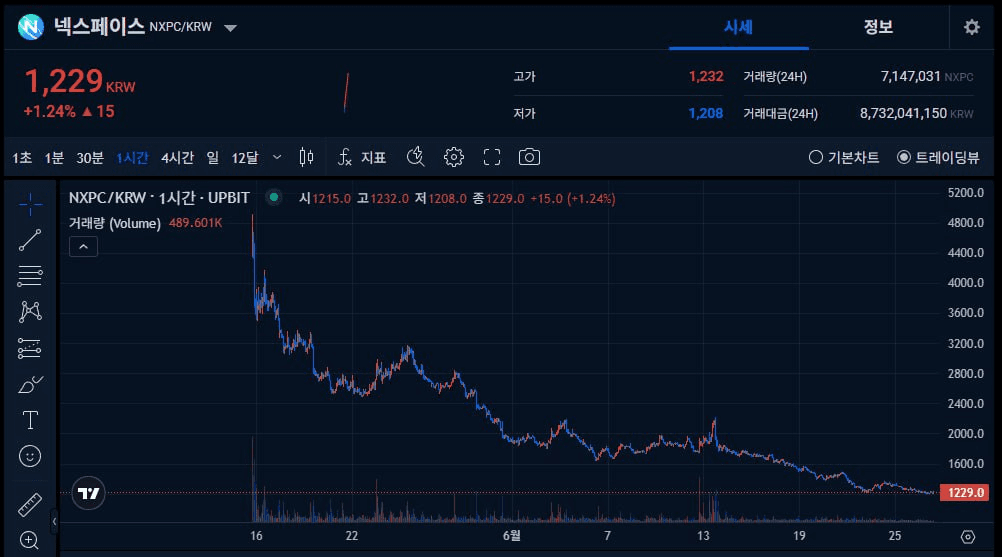Toggle fullscreen chart mode
Viewport: 1002px width, 557px height.
click(491, 157)
